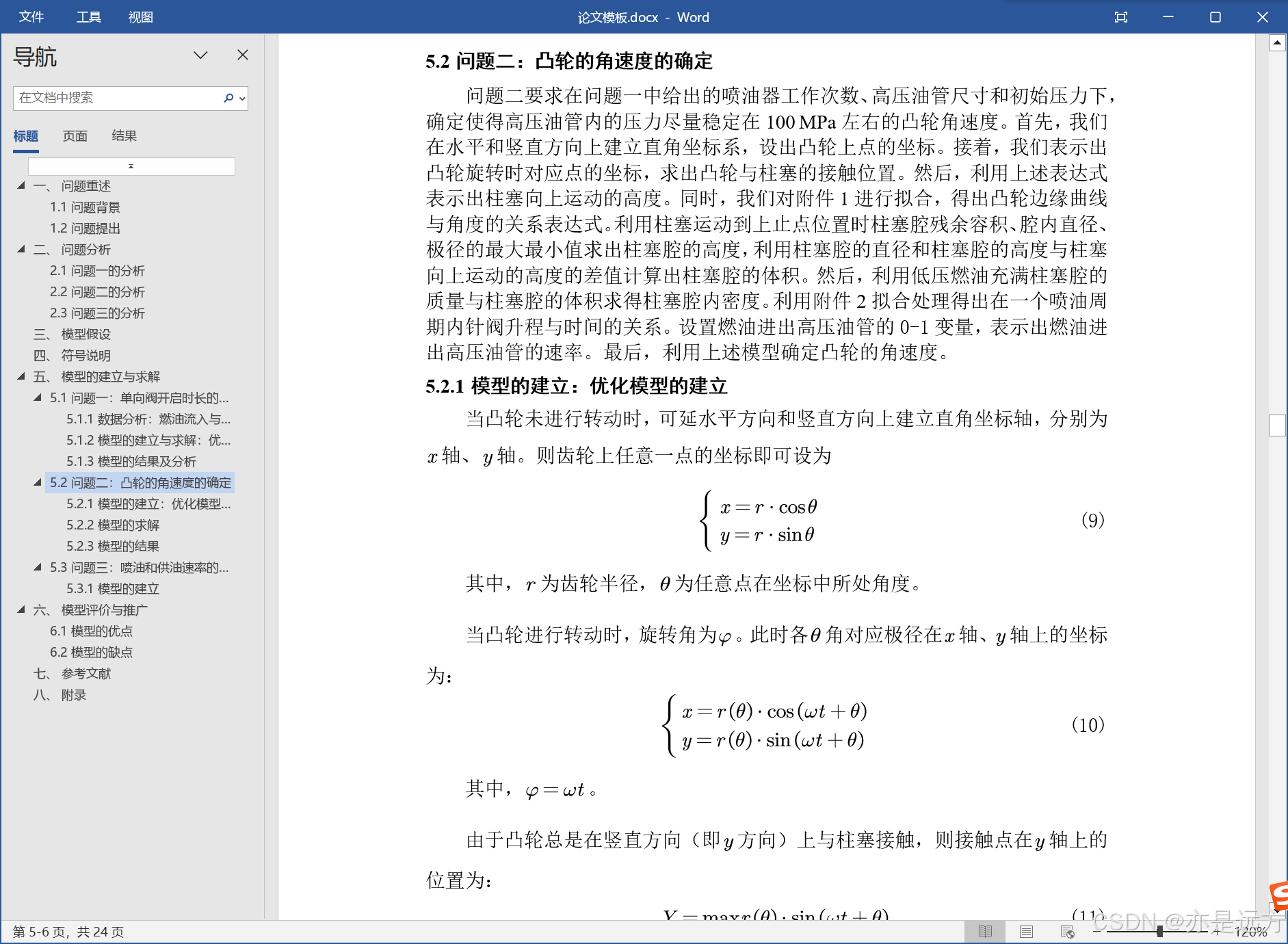Collapse the 一、问题重述 heading
Screen dimensions: 1288x944
(21, 185)
